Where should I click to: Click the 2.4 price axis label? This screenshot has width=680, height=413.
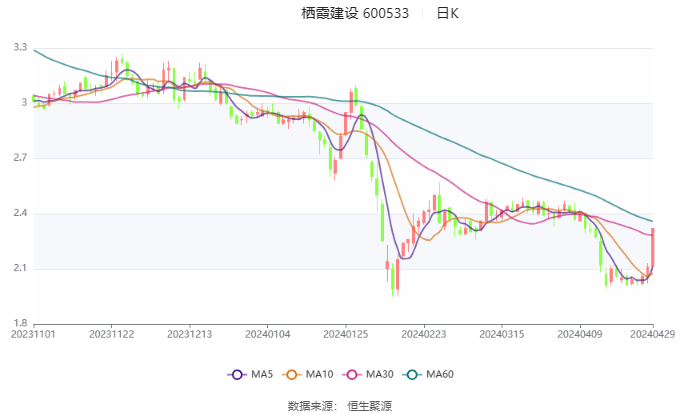click(x=20, y=213)
